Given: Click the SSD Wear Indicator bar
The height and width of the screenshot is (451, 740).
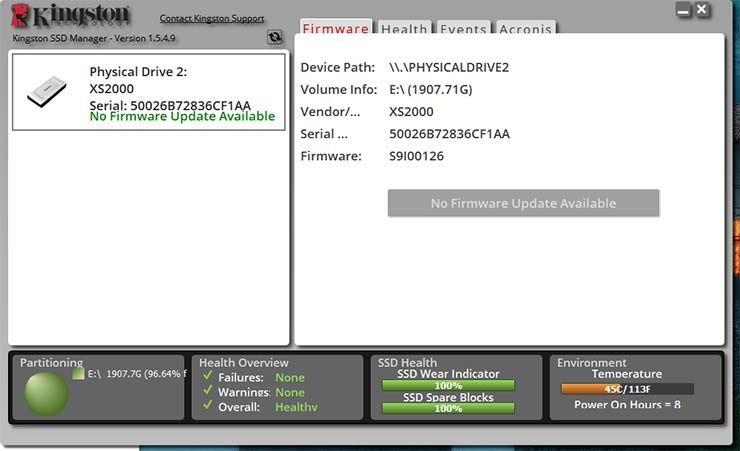Looking at the screenshot, I should pos(449,385).
